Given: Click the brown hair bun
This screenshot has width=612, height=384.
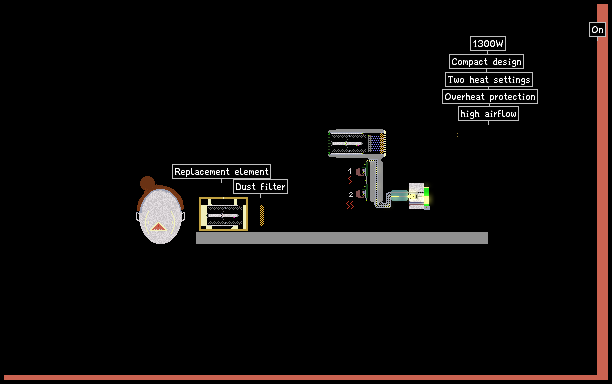Looking at the screenshot, I should click(x=147, y=183).
